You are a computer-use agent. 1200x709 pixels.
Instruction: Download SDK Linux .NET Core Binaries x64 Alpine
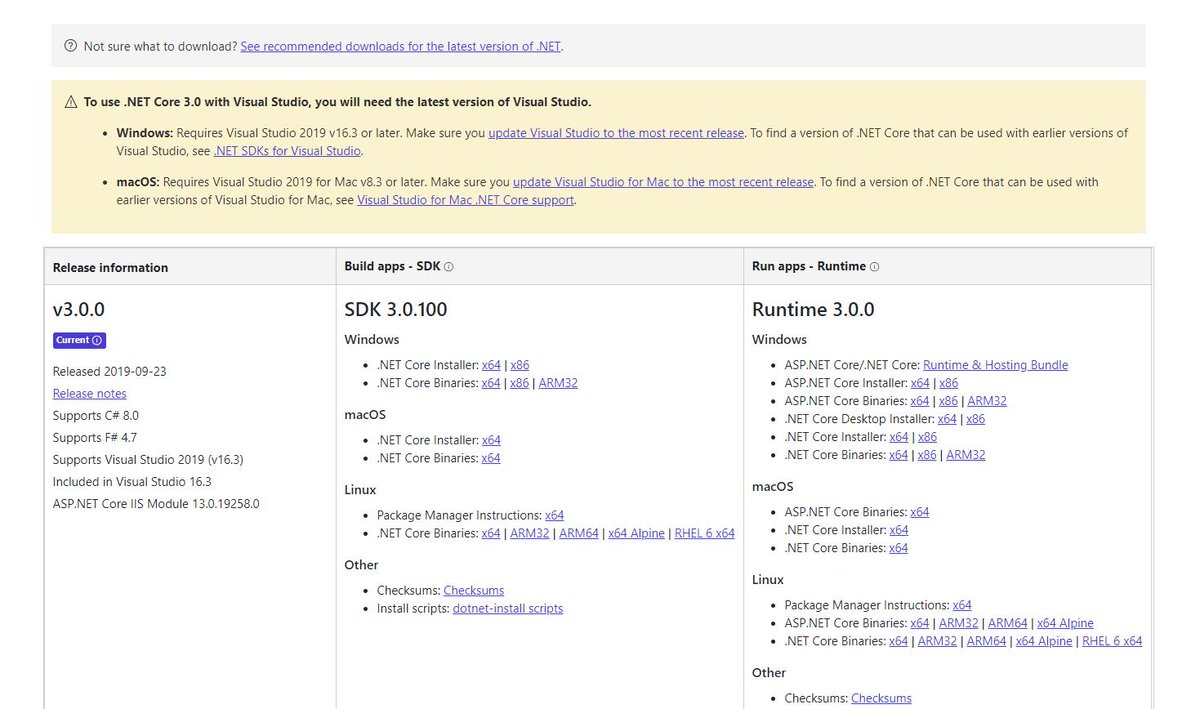click(x=637, y=534)
